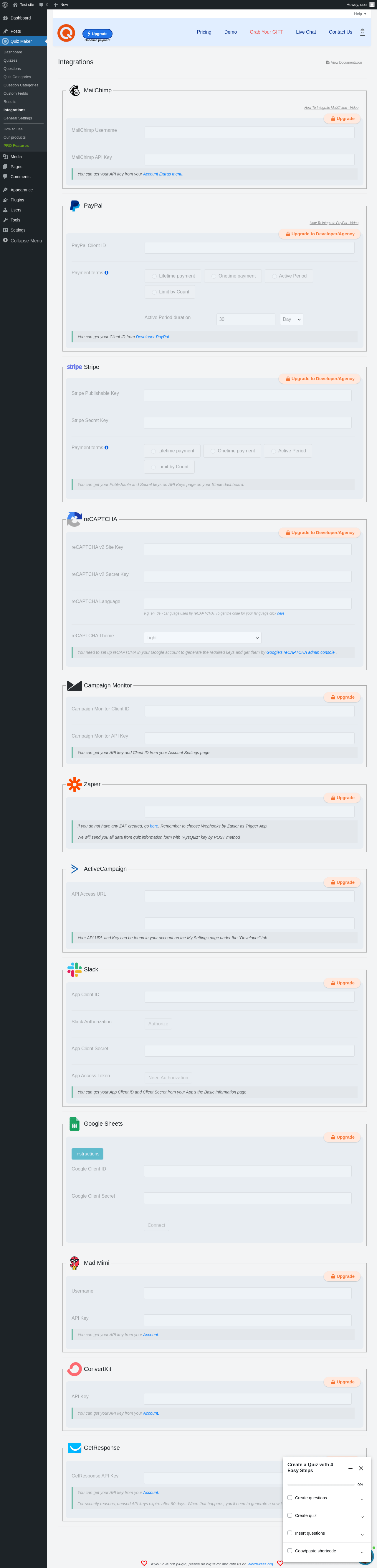377x1568 pixels.
Task: Click the Payment terms info icon under PayPal
Action: (x=106, y=273)
